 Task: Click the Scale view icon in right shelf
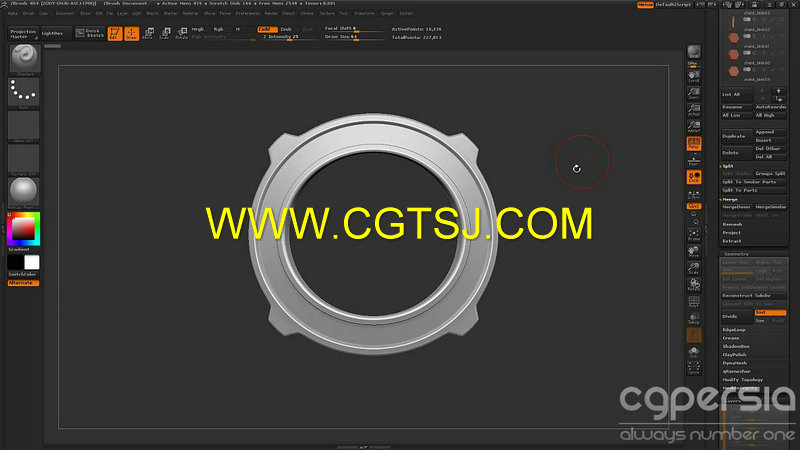(x=694, y=268)
